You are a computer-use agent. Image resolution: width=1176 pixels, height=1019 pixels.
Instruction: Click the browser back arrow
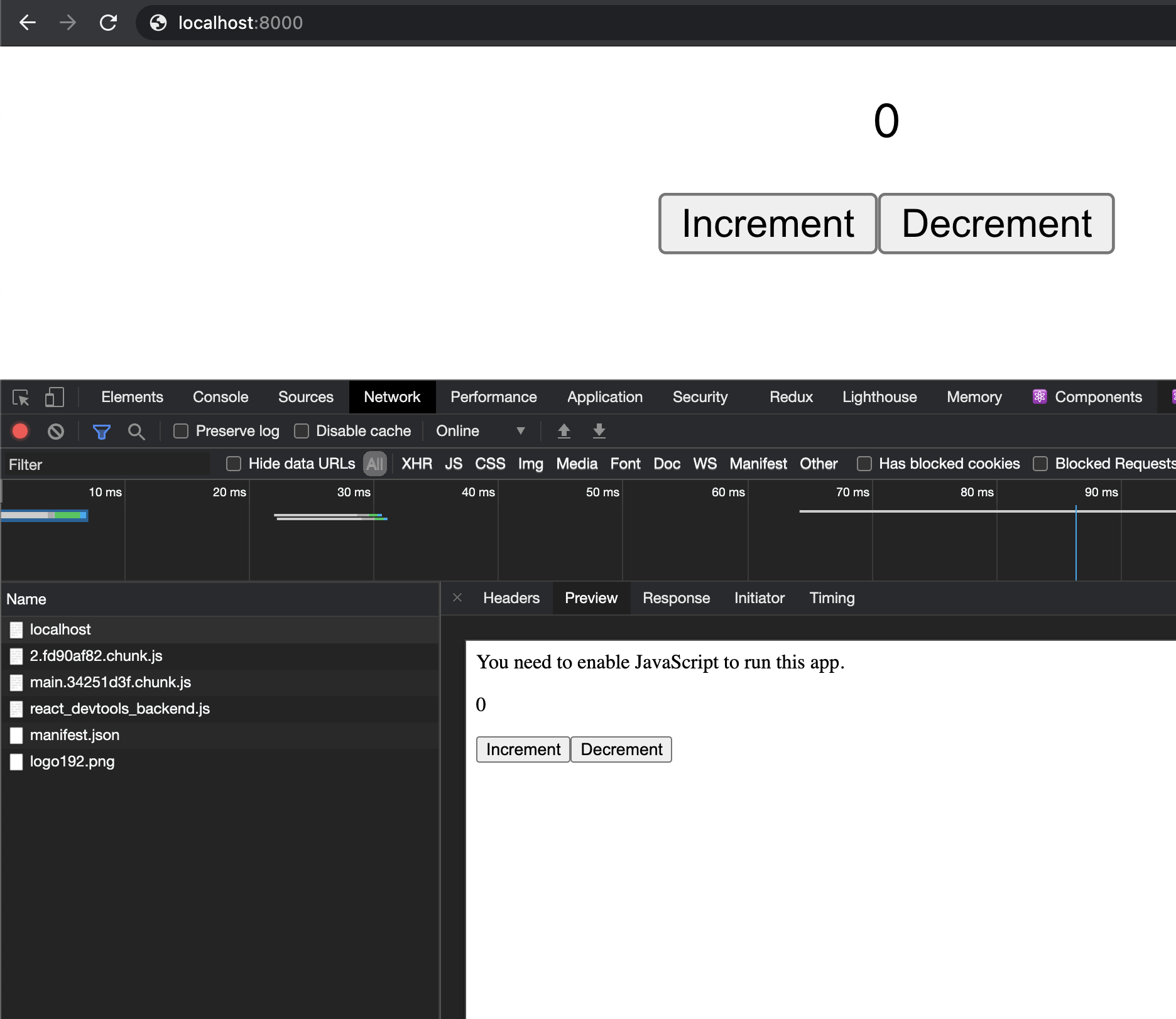[28, 23]
